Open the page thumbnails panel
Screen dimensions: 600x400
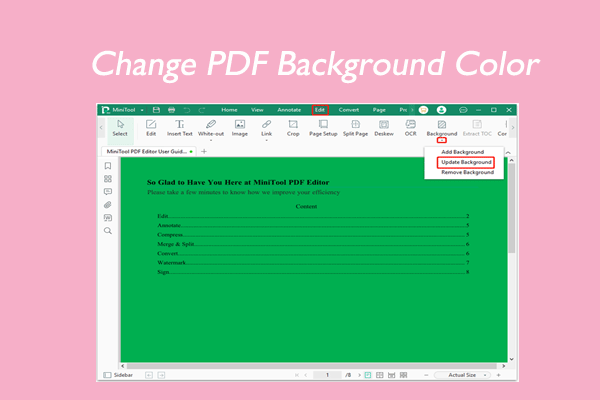click(108, 179)
